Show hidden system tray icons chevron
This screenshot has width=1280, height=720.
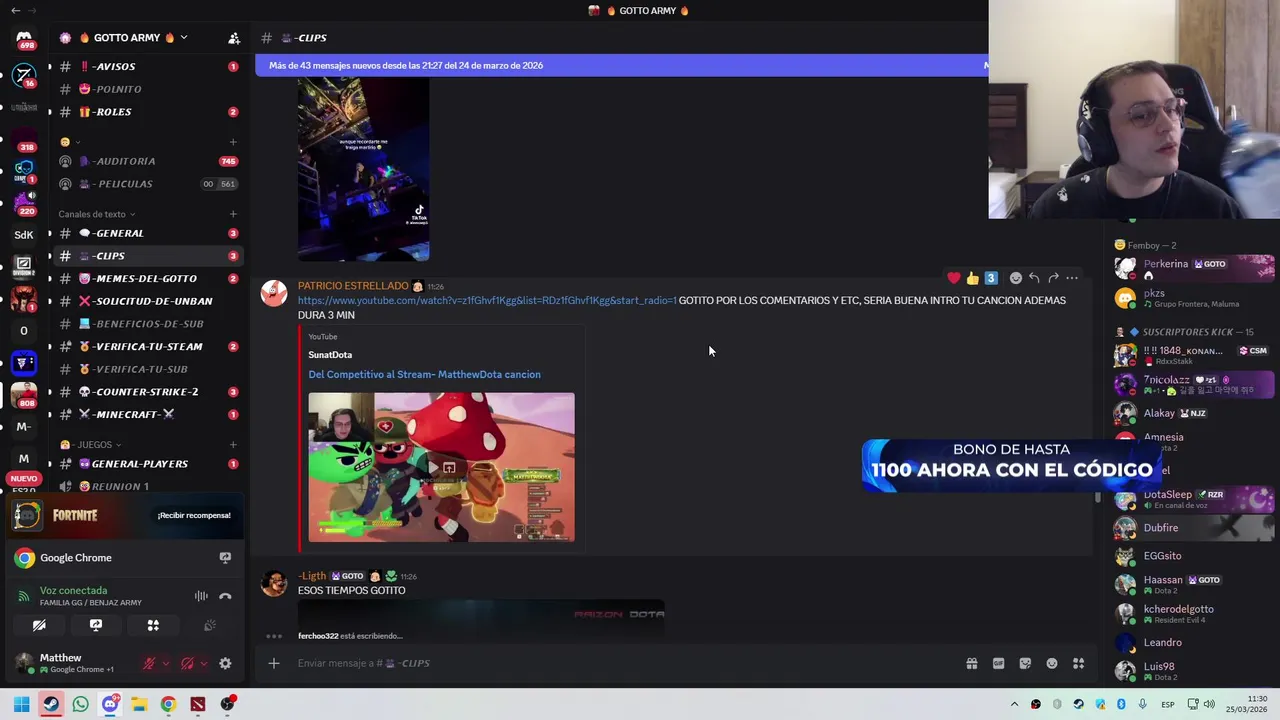[1014, 704]
